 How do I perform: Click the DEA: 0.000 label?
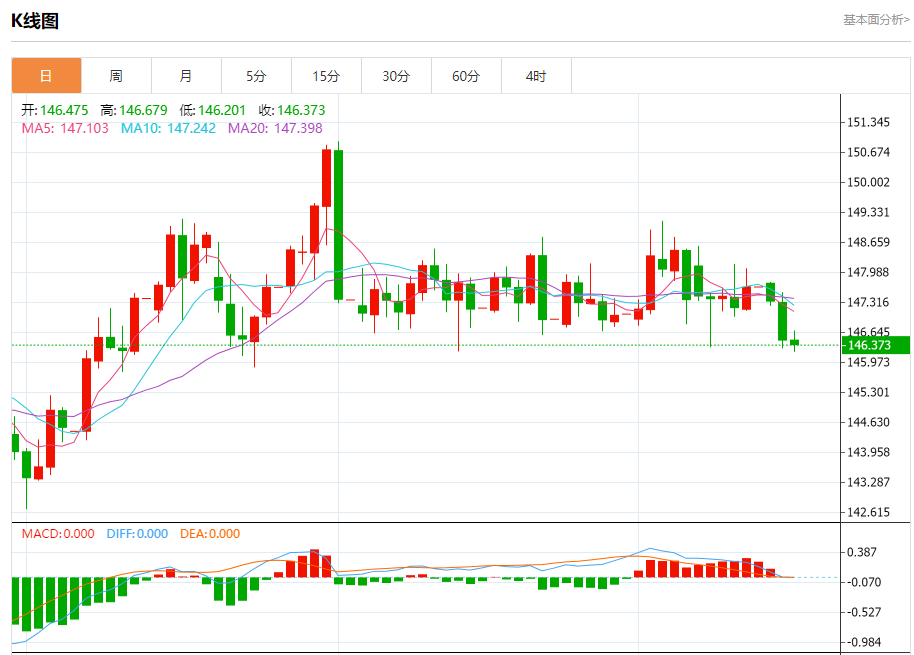tap(210, 534)
